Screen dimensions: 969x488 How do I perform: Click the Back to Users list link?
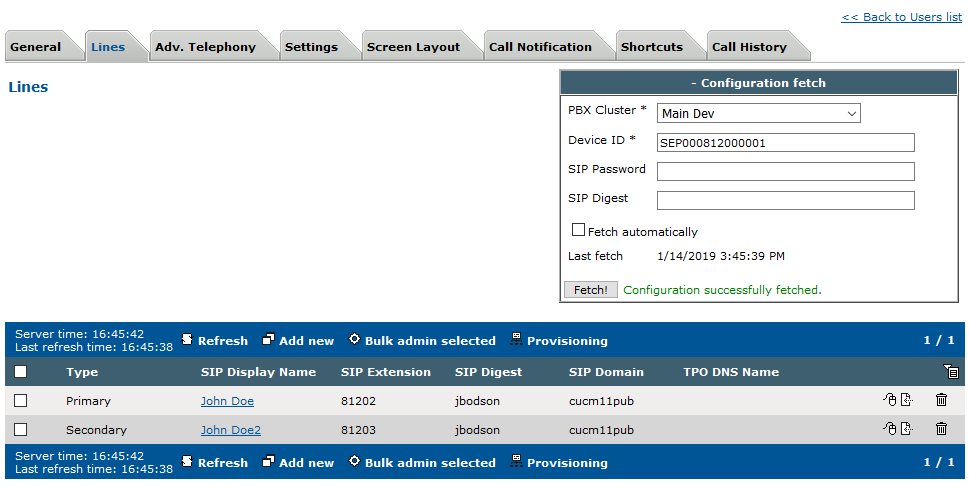tap(901, 17)
